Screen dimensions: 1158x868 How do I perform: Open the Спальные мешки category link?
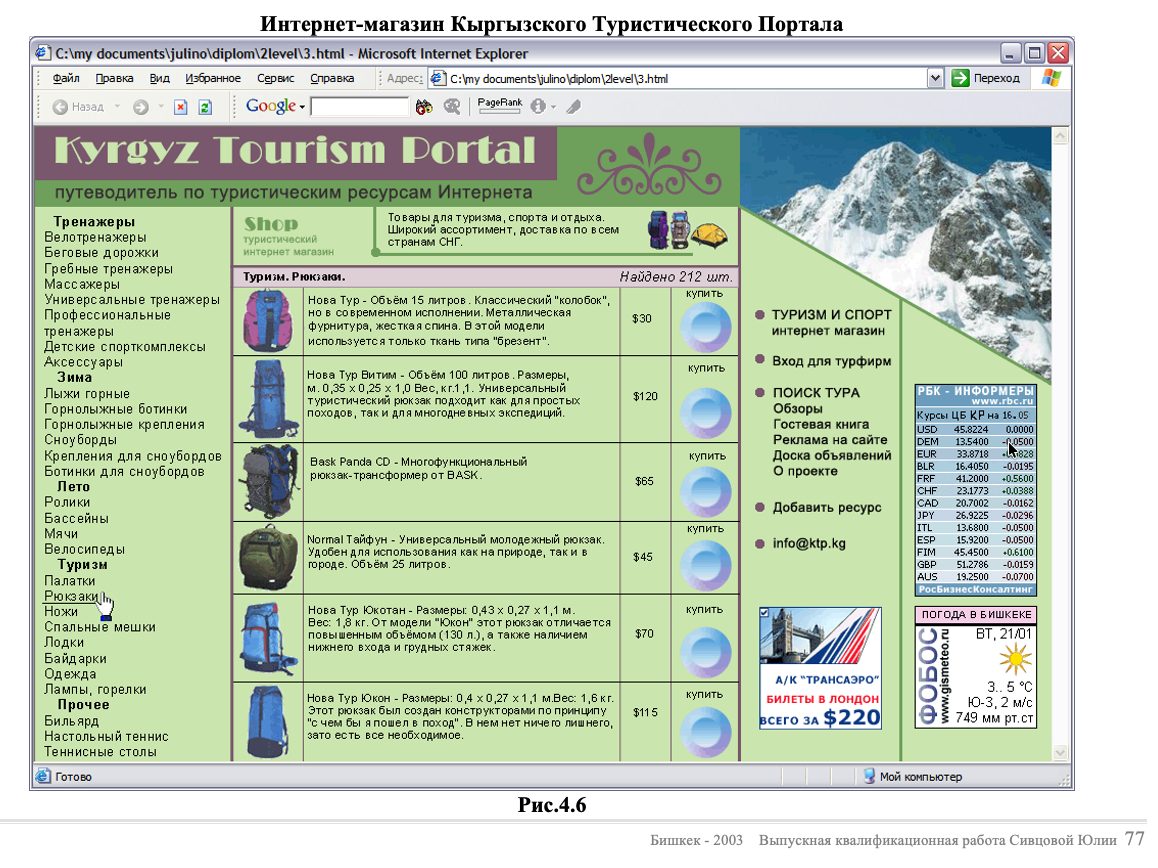tap(100, 627)
